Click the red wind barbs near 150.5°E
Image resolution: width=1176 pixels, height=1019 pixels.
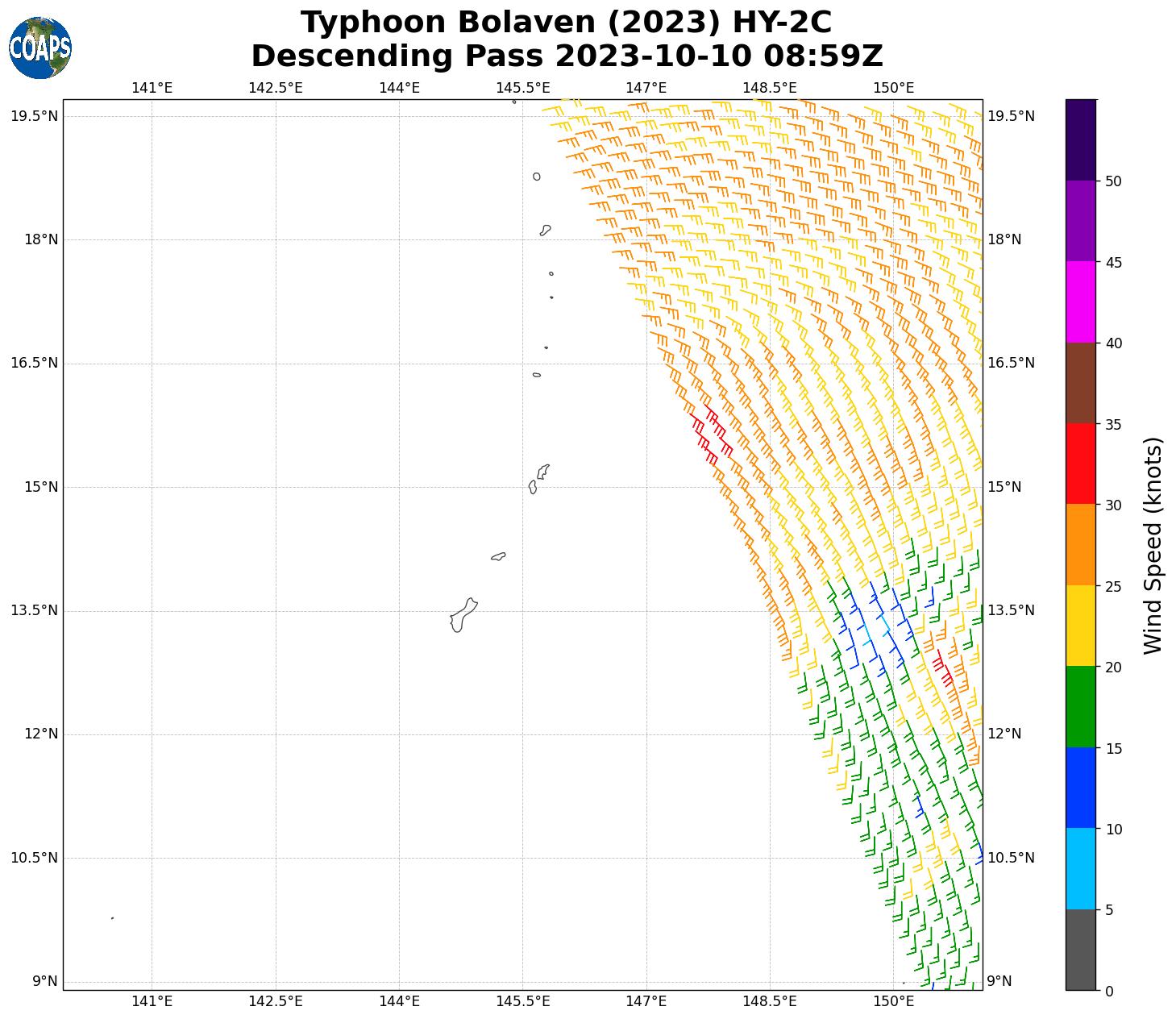coord(941,668)
